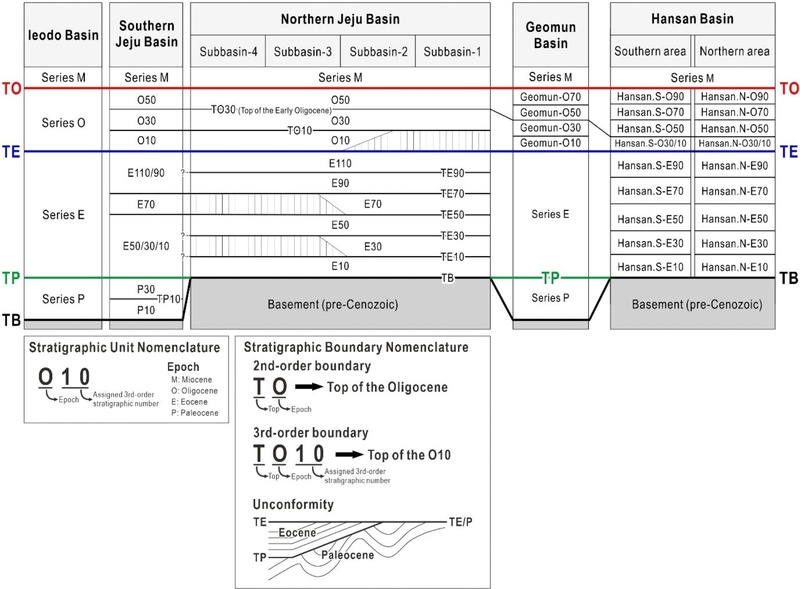Select the Subbasin-1 column header

click(452, 52)
